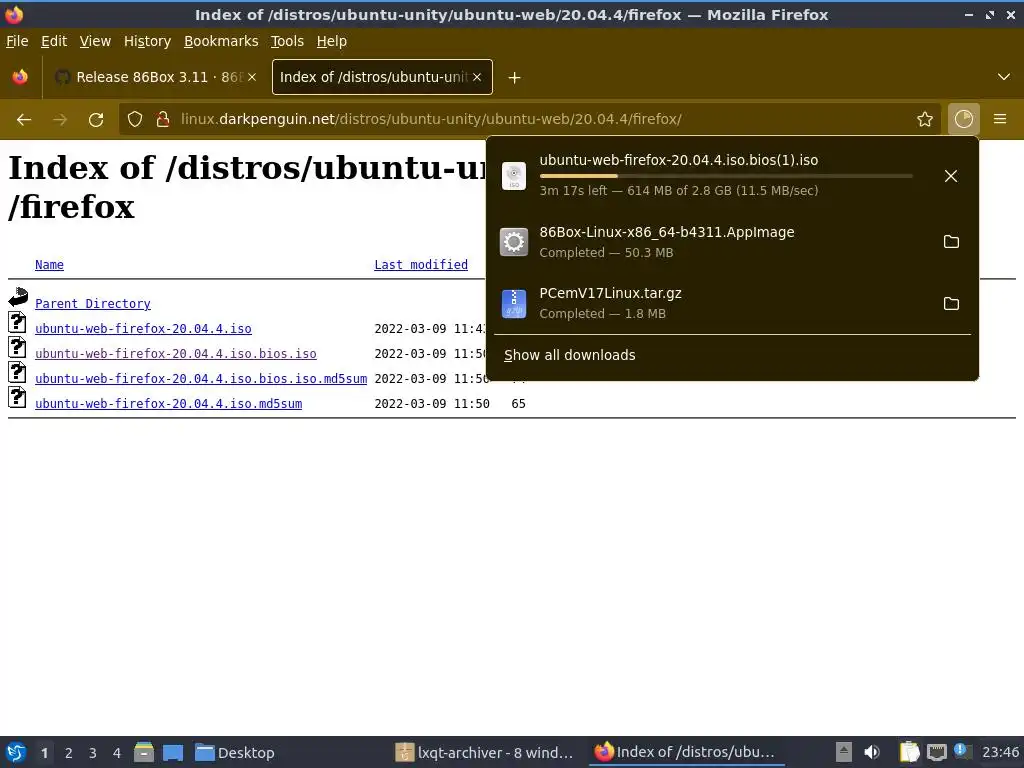Open the File menu

[x=17, y=41]
